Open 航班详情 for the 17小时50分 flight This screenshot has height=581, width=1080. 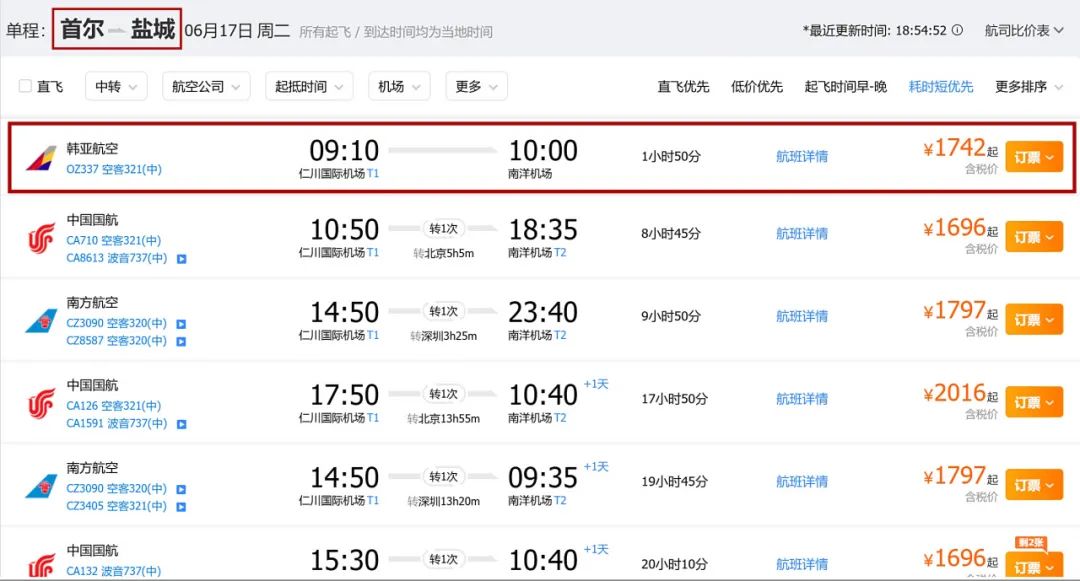tap(802, 399)
